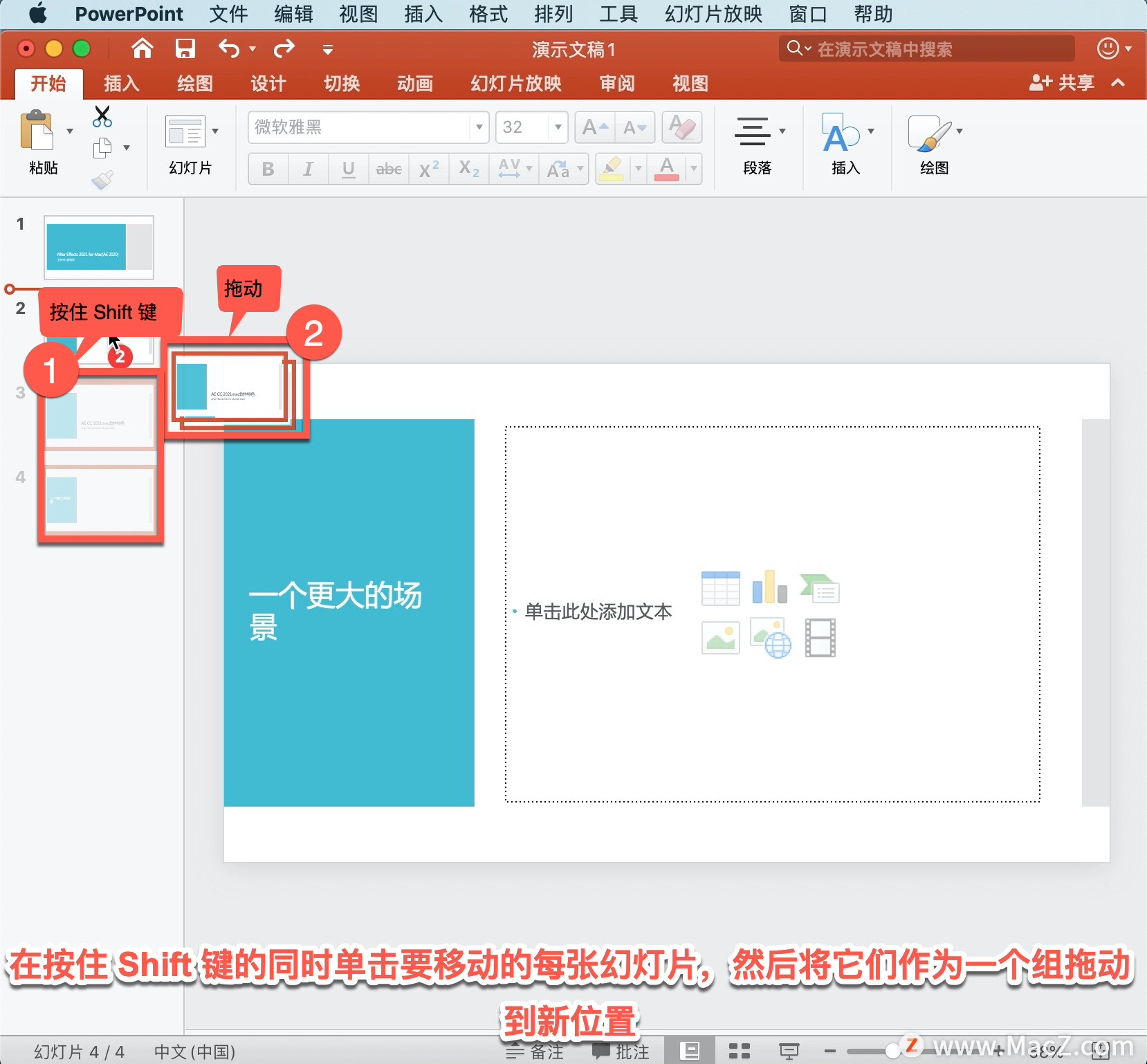This screenshot has height=1064, width=1147.
Task: Expand the Paste options arrow
Action: click(70, 131)
